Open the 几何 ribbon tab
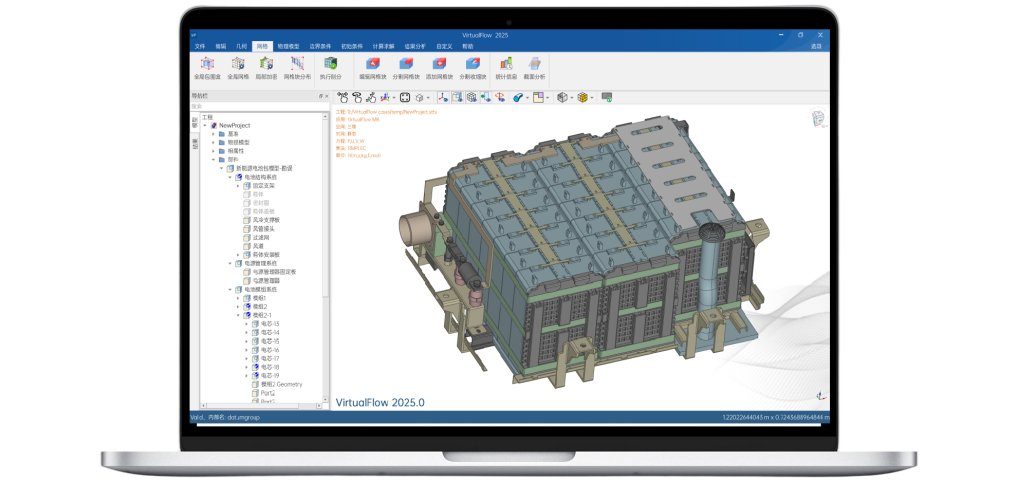The height and width of the screenshot is (501, 1018). click(x=241, y=46)
